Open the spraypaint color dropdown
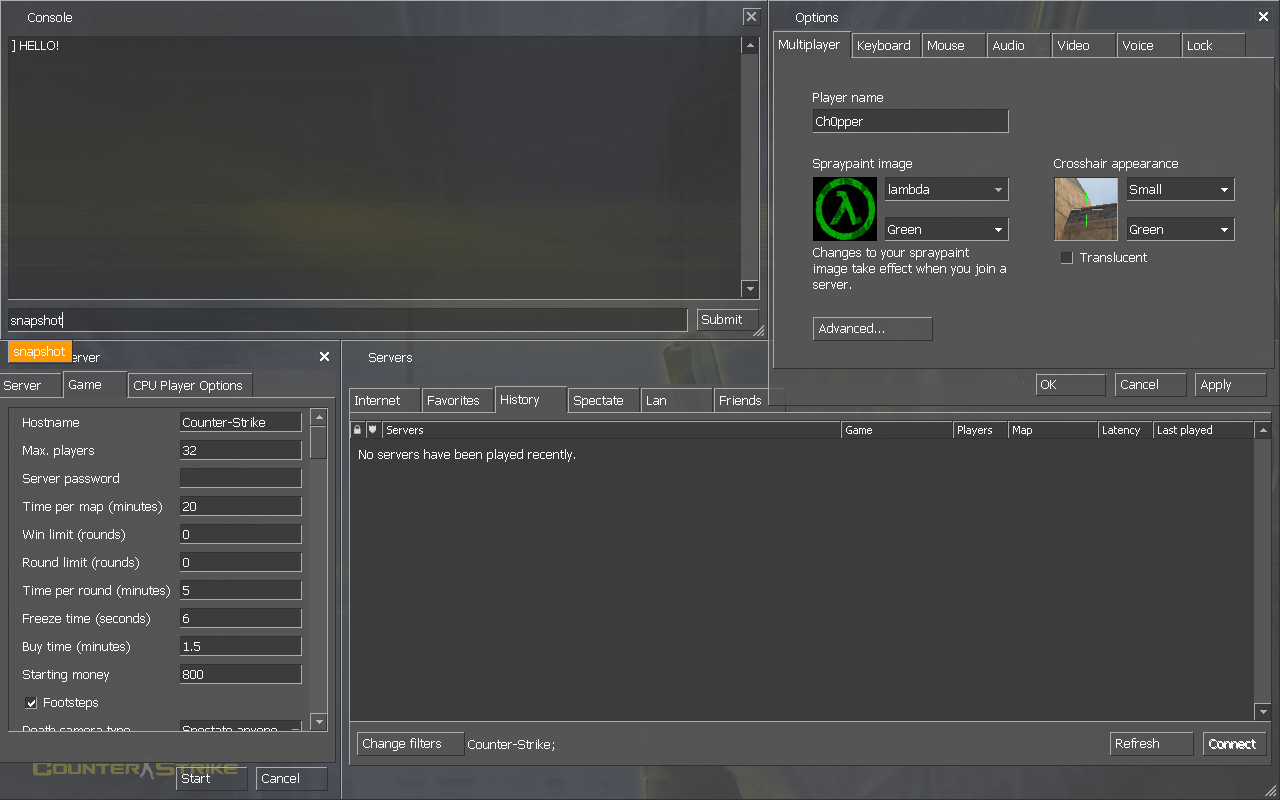 945,229
